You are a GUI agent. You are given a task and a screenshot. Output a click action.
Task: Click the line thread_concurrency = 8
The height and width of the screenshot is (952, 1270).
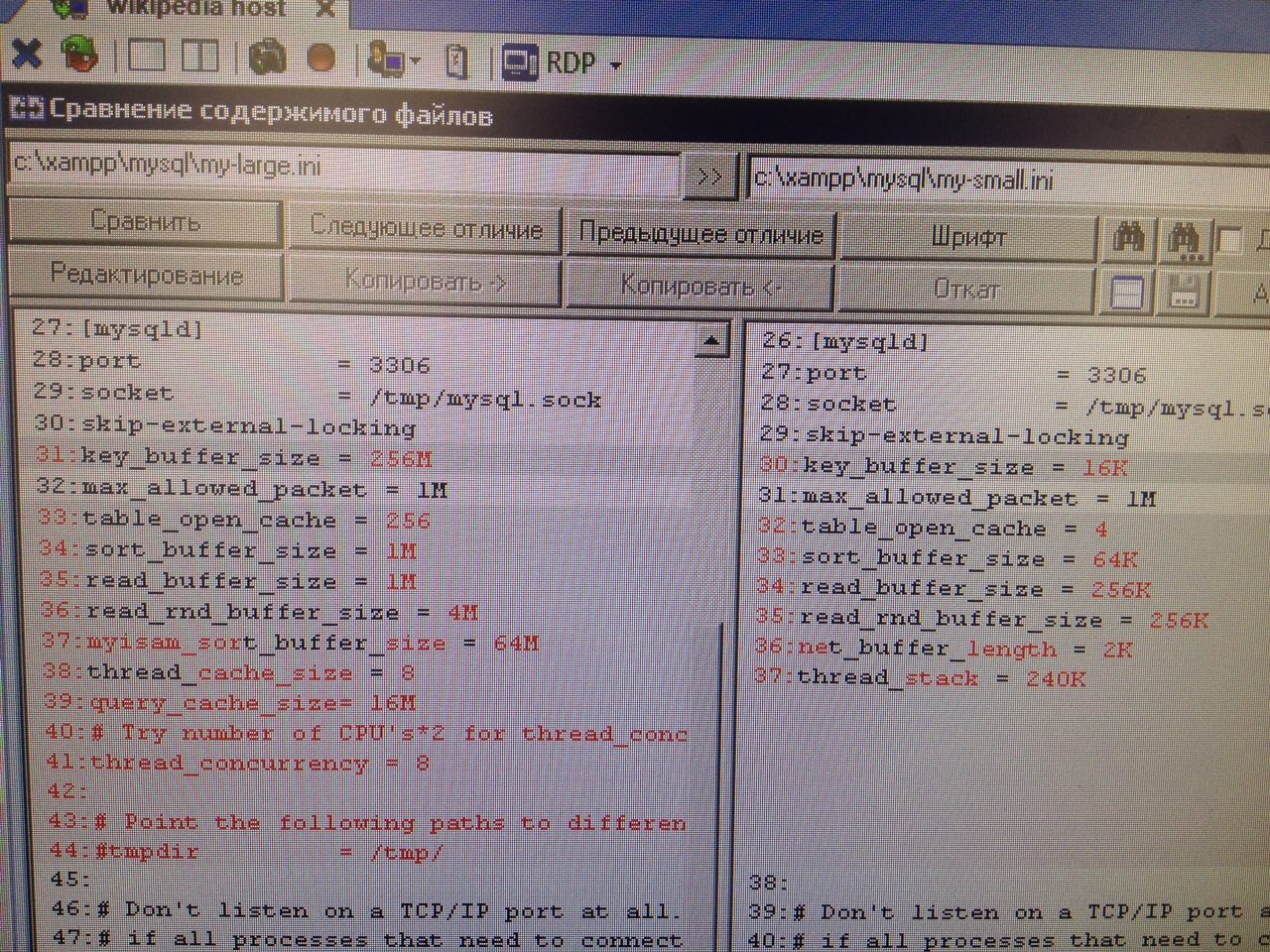point(238,764)
